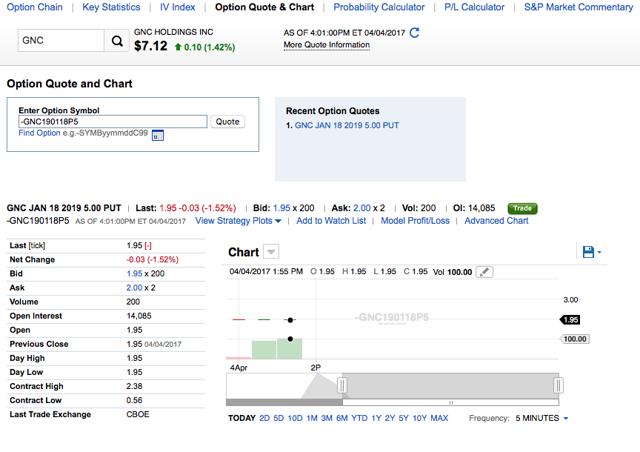This screenshot has width=640, height=452.
Task: Select the Option Quote & Chart tab
Action: pos(264,7)
